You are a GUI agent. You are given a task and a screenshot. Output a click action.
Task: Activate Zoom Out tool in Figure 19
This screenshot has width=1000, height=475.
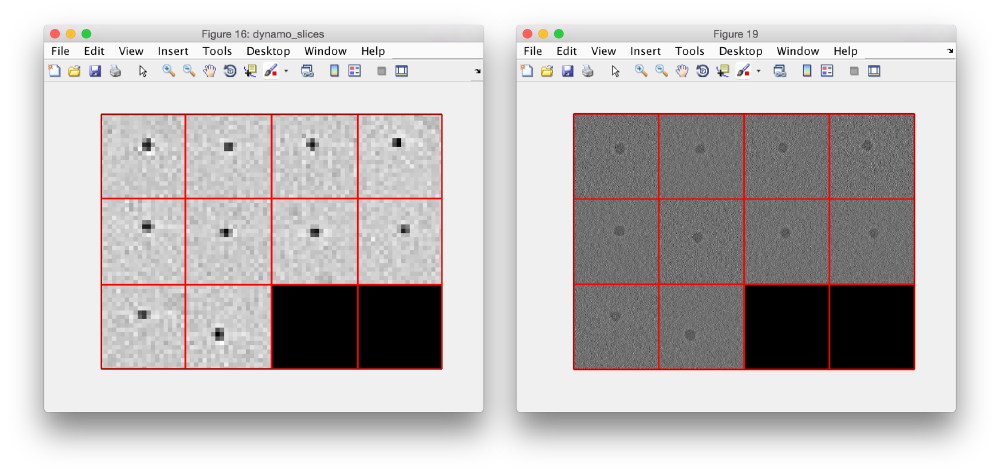(661, 71)
